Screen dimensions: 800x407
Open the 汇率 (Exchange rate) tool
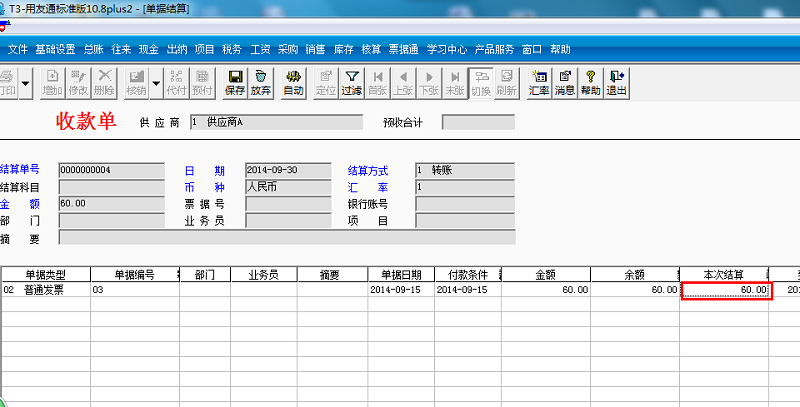539,83
